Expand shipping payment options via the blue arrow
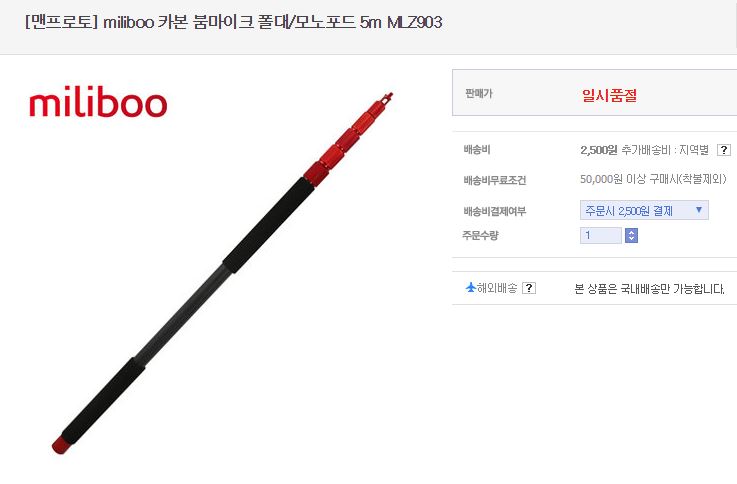 click(x=699, y=210)
